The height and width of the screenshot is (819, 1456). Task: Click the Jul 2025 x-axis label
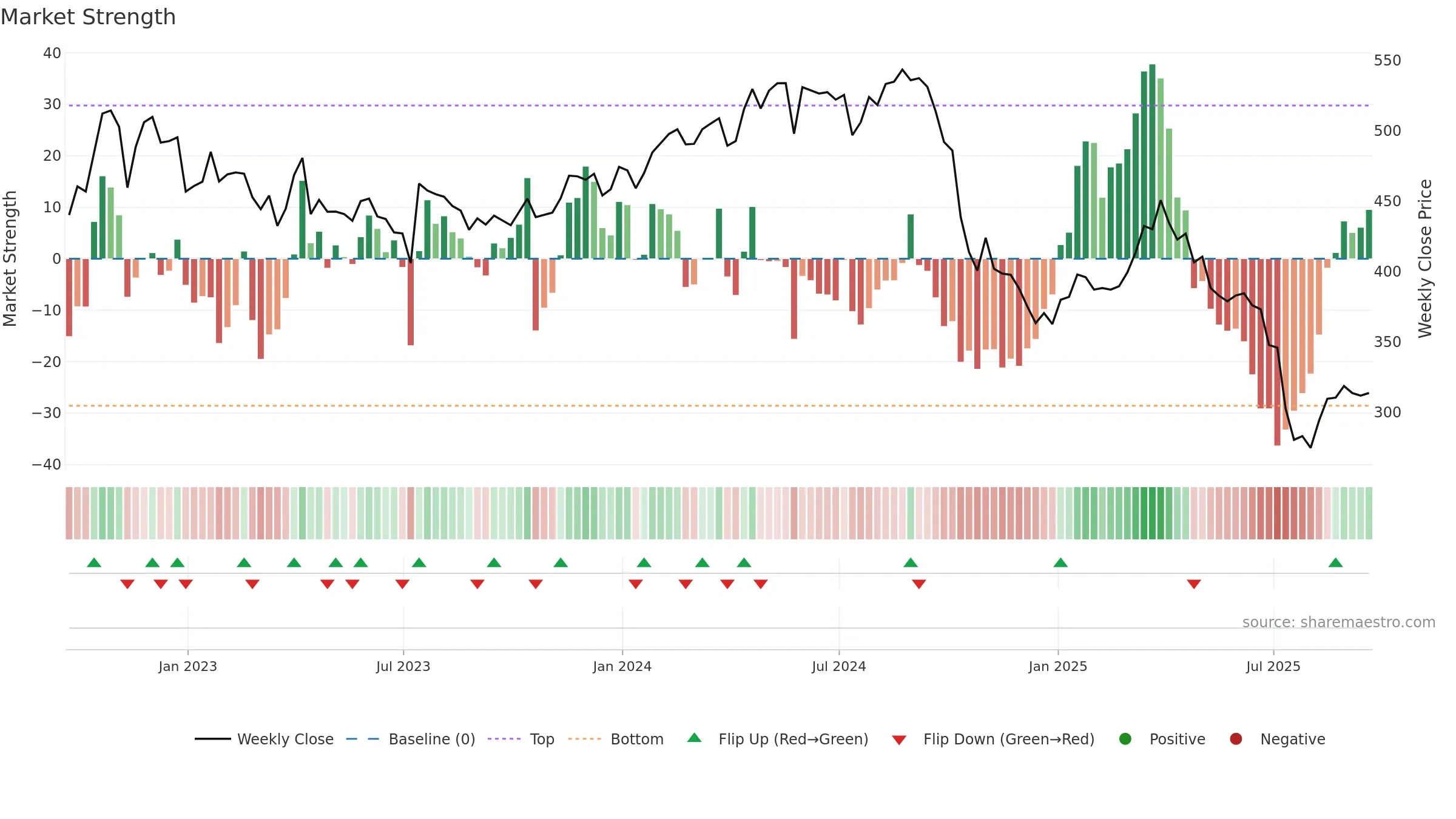(x=1273, y=666)
